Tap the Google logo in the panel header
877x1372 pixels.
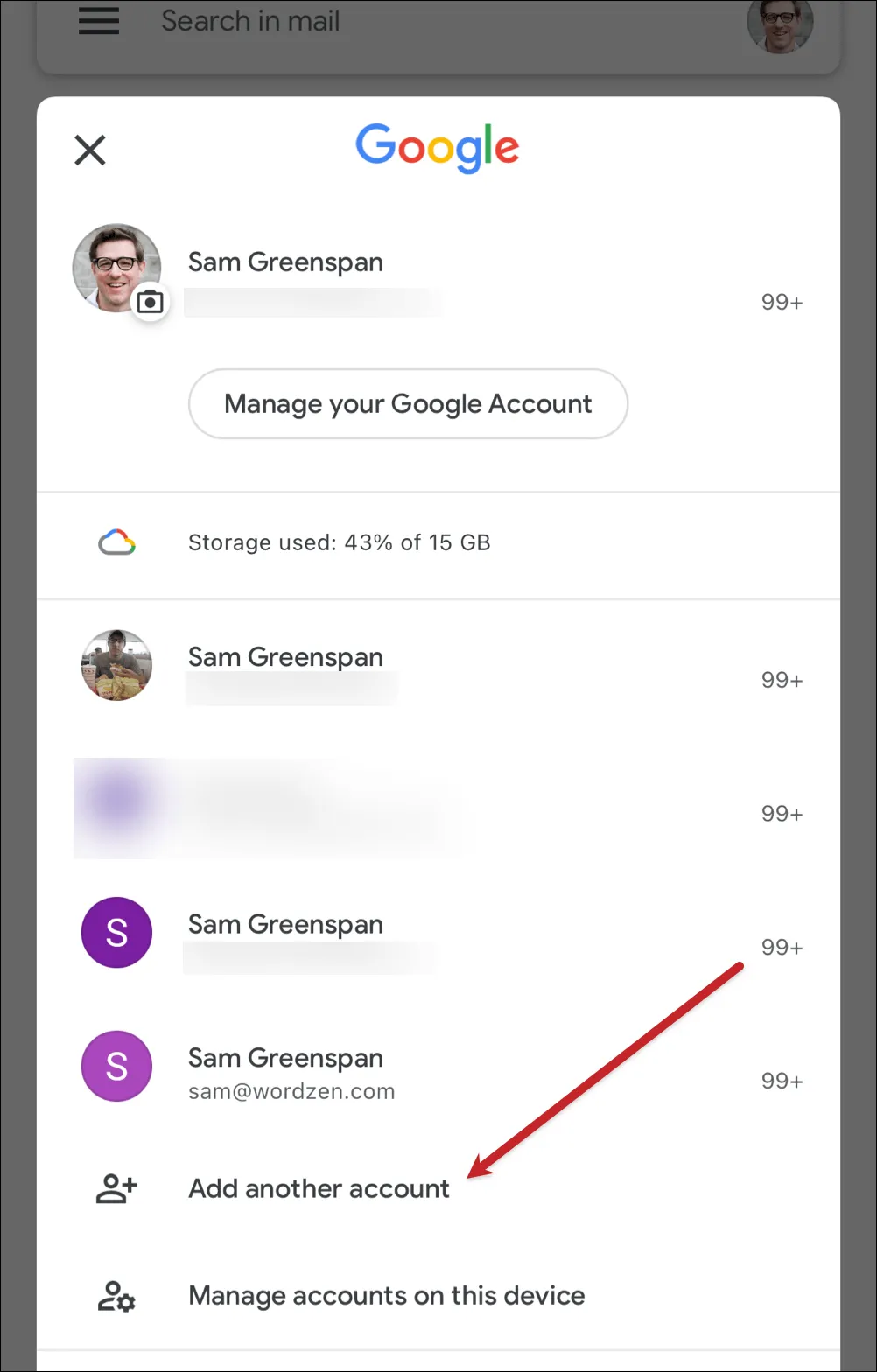(438, 149)
